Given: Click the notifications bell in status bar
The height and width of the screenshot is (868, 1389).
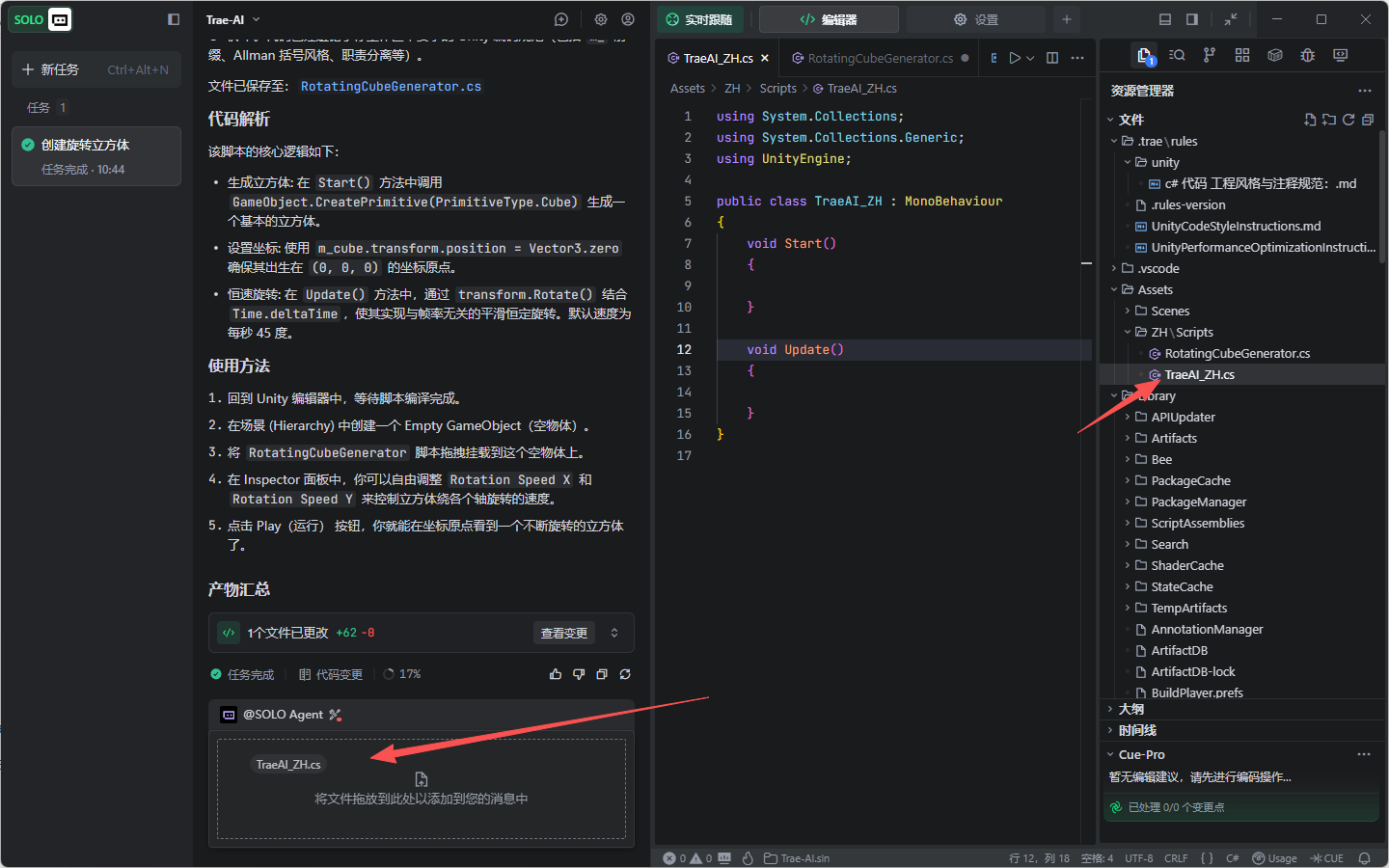Looking at the screenshot, I should pyautogui.click(x=1365, y=858).
